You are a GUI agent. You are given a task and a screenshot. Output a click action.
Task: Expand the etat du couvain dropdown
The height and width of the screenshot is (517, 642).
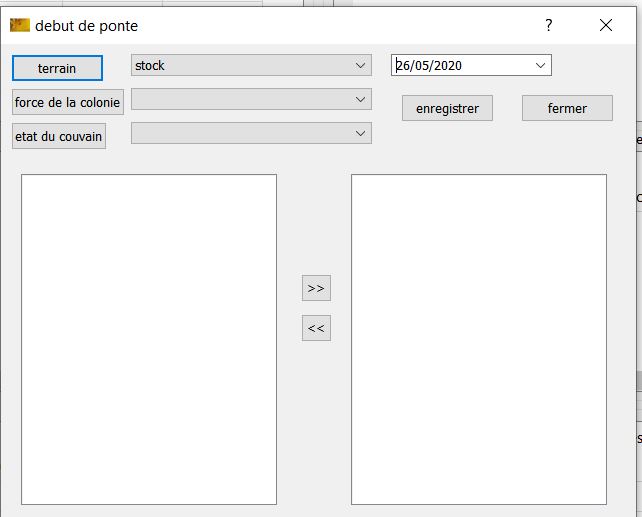point(360,133)
